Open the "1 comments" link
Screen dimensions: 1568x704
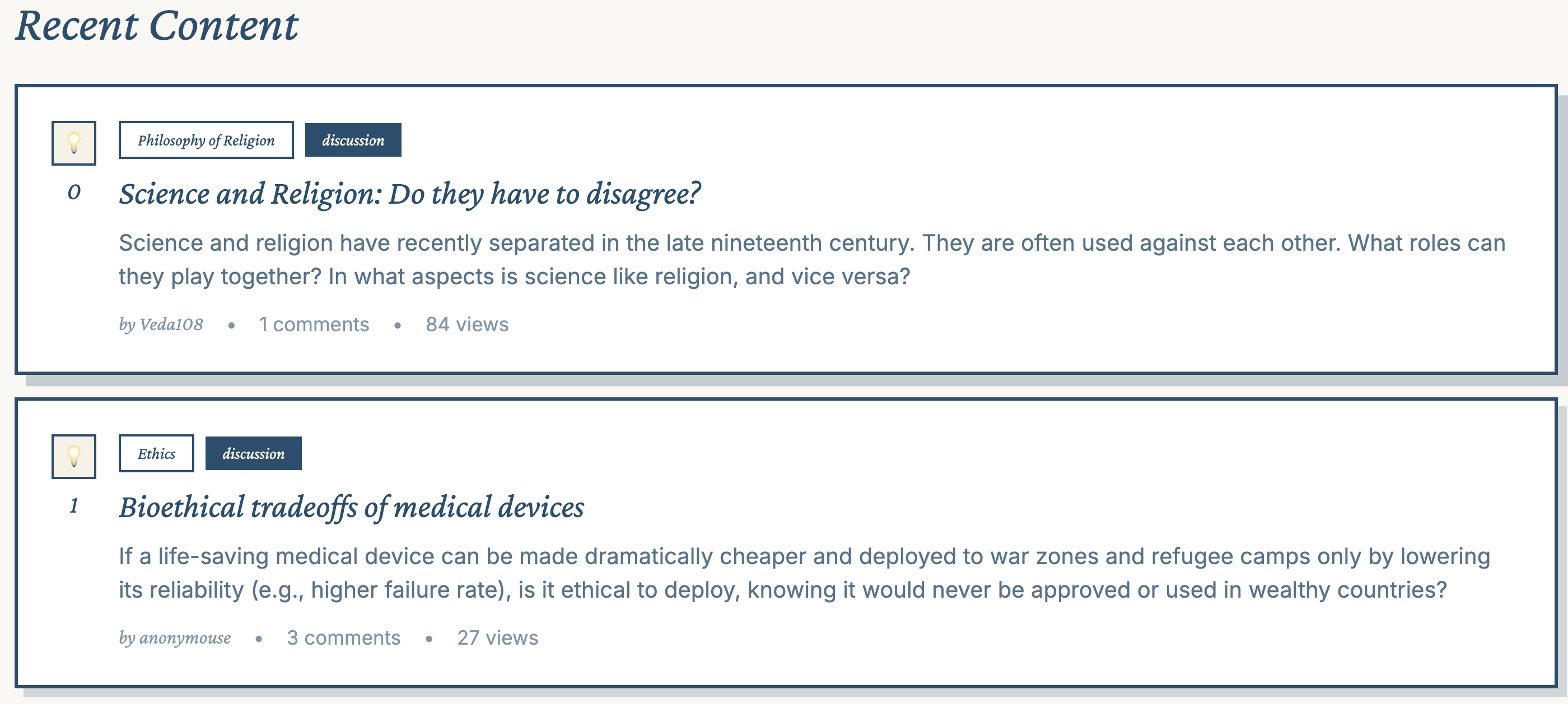(314, 325)
